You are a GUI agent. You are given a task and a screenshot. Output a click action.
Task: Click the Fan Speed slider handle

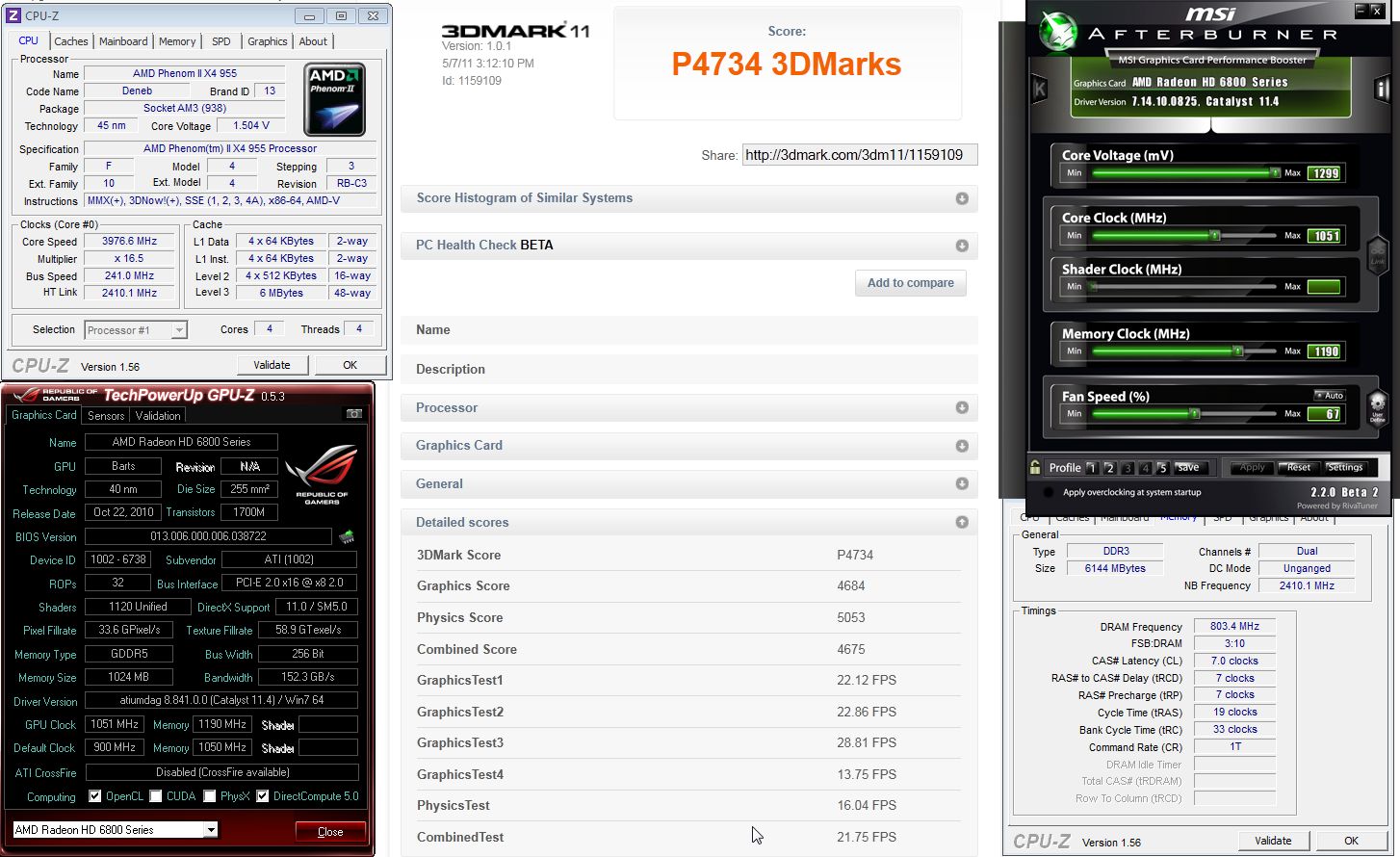coord(1194,413)
